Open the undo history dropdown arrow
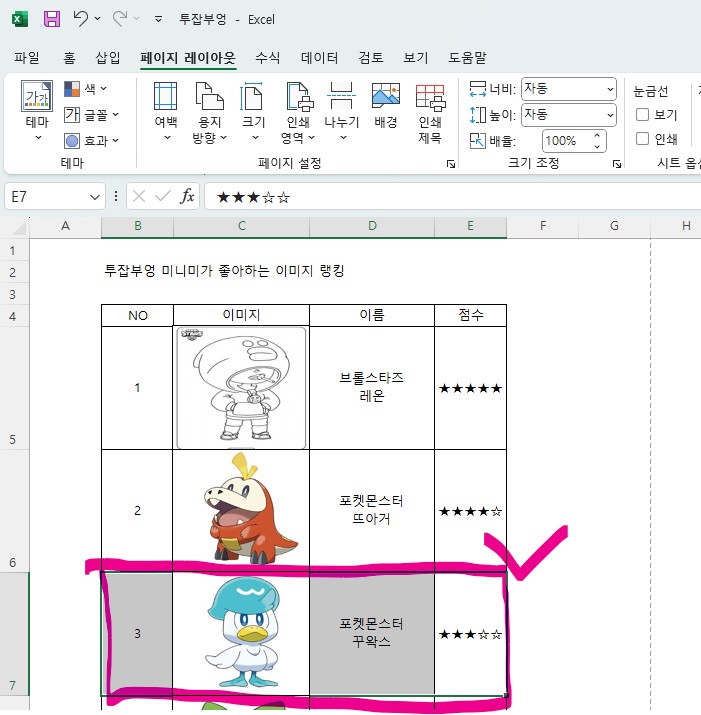This screenshot has height=715, width=701. pyautogui.click(x=98, y=19)
